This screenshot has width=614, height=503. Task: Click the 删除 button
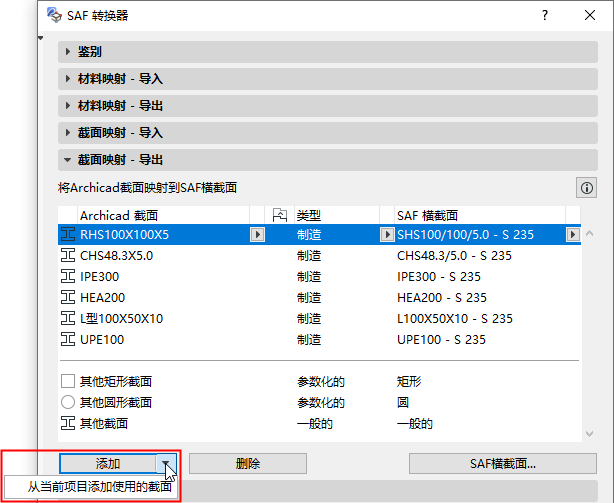(248, 463)
